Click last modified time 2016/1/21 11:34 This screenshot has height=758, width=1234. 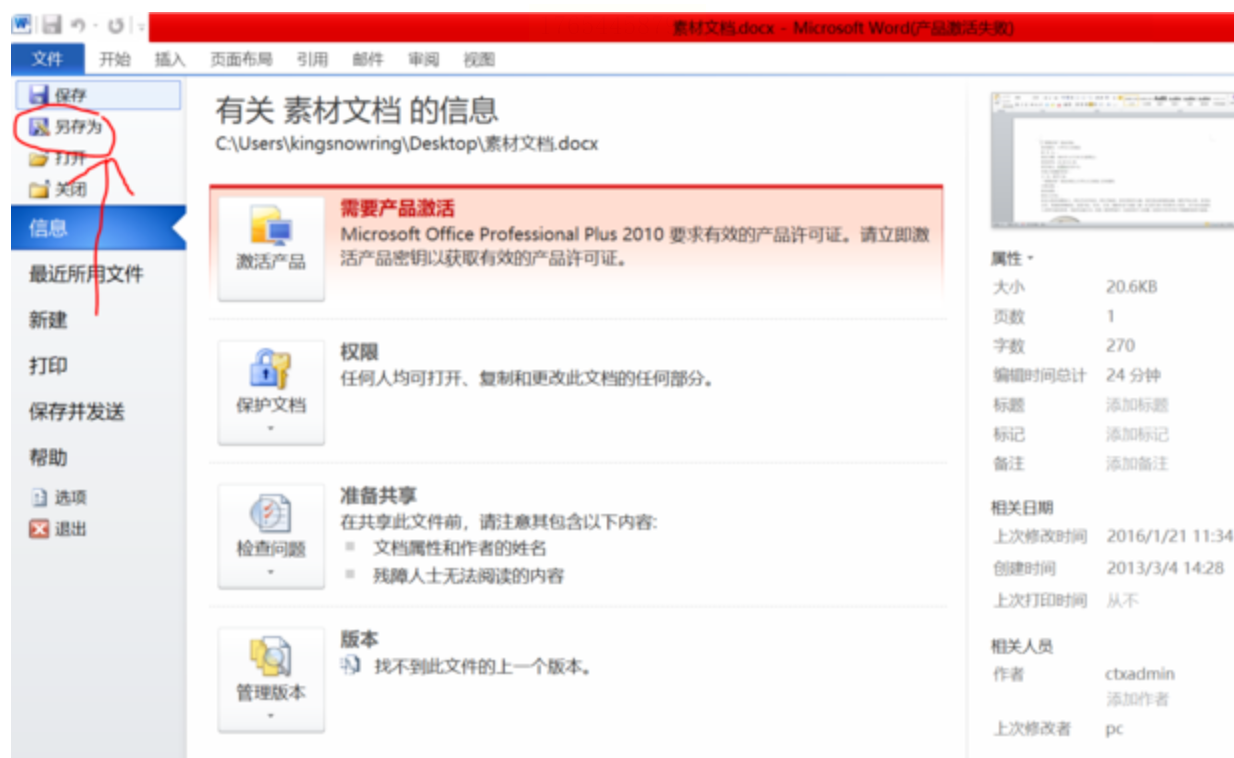pyautogui.click(x=1169, y=536)
